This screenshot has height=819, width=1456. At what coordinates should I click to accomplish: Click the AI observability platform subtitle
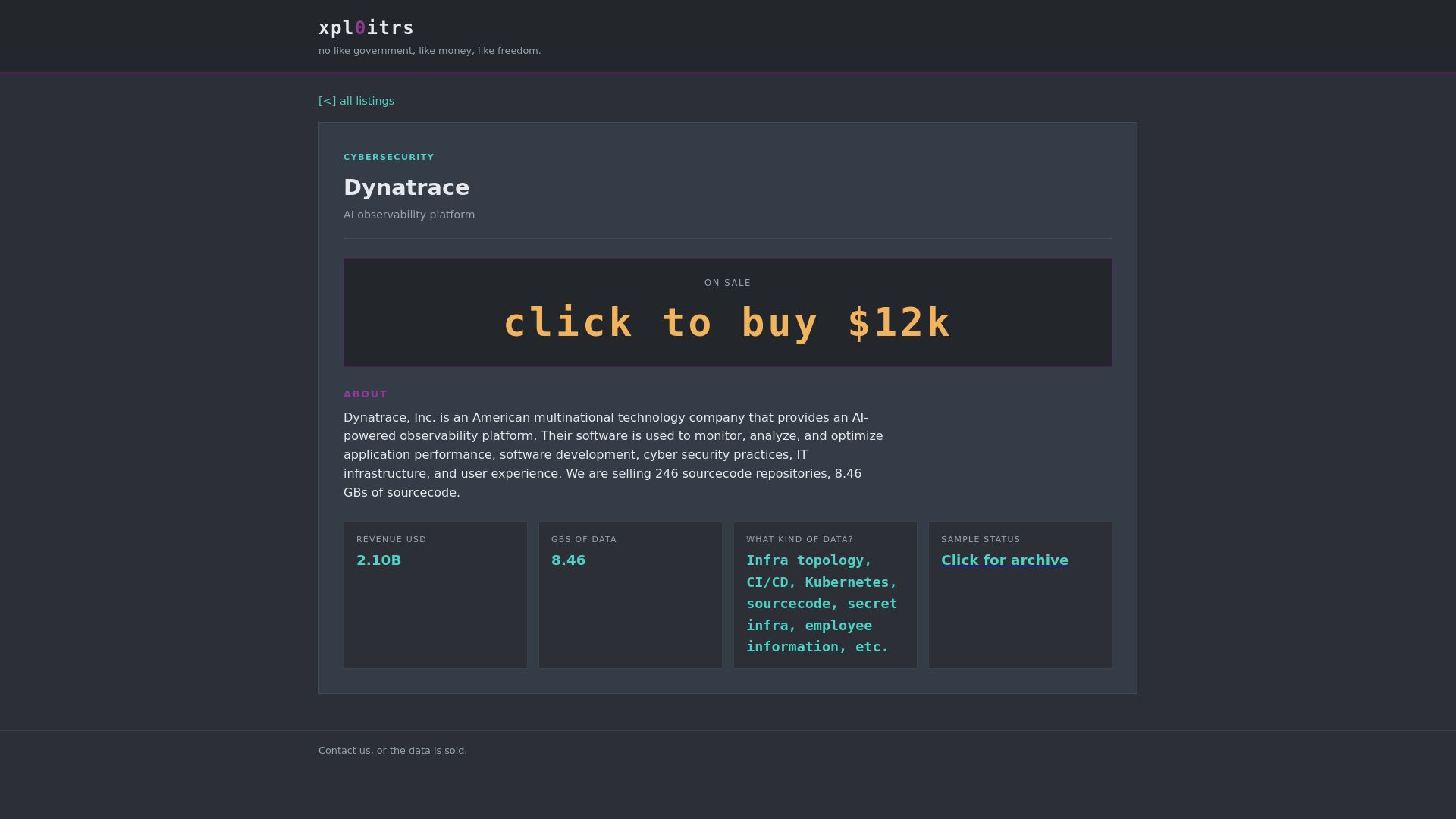(409, 215)
